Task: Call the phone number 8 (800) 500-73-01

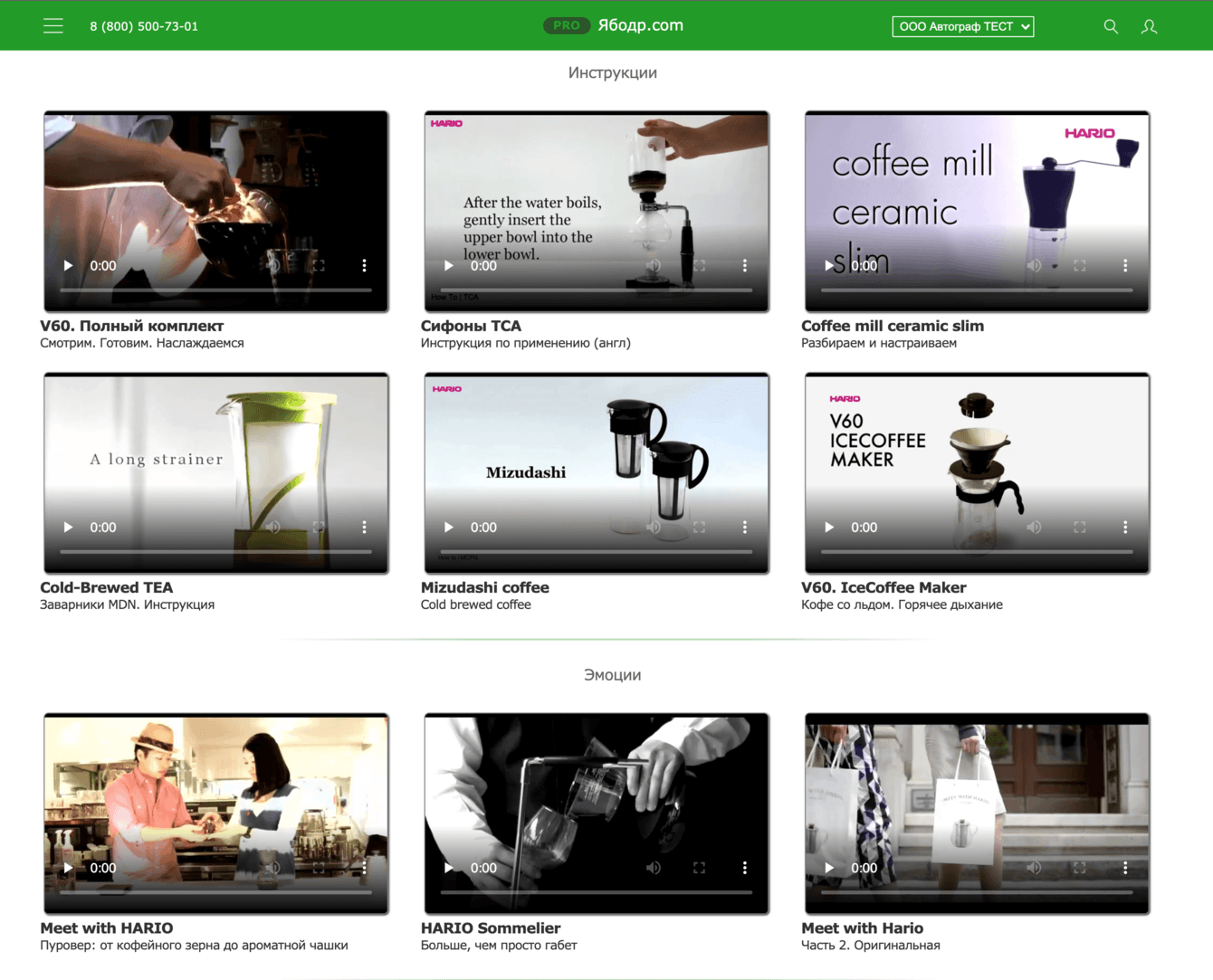Action: point(144,26)
